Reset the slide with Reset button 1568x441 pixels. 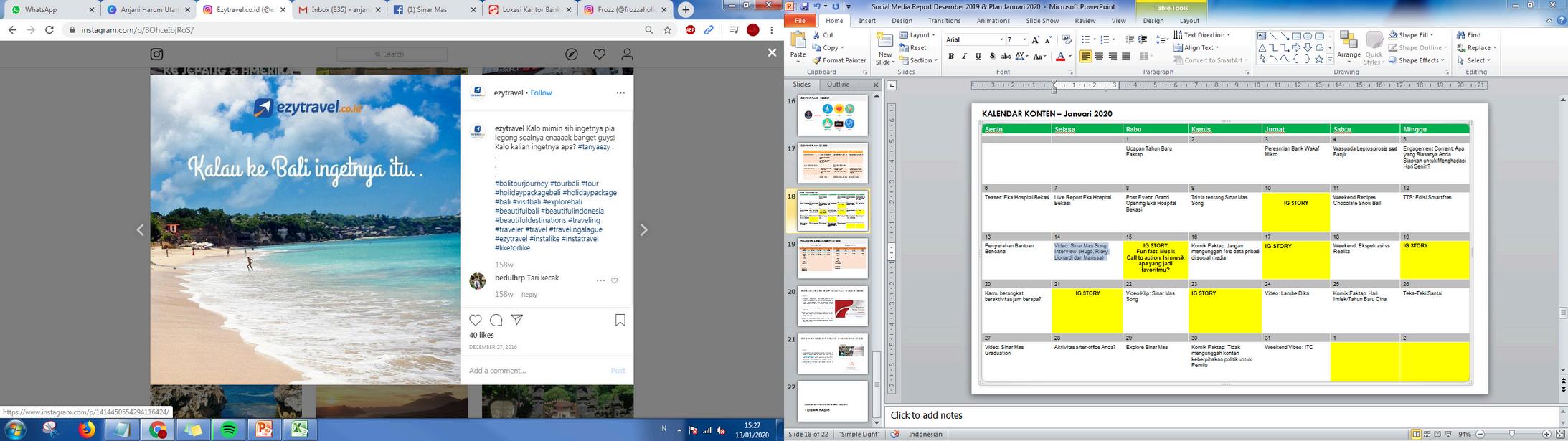point(913,47)
